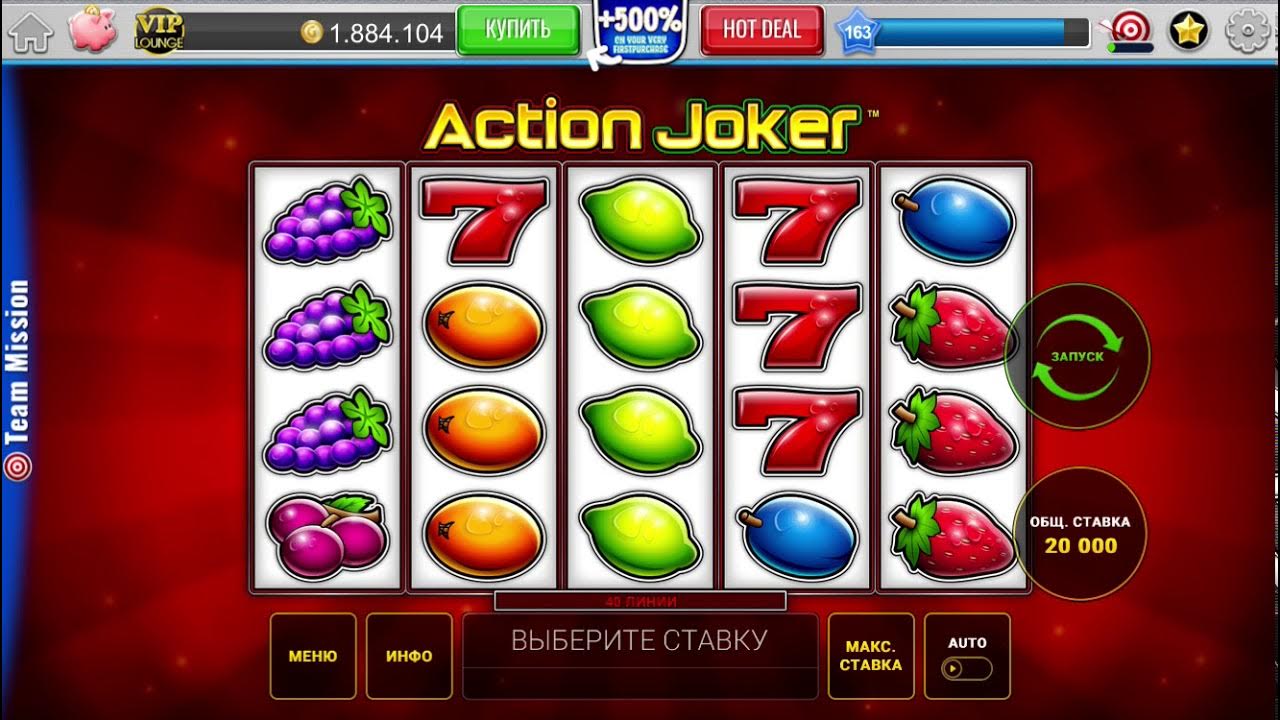Go to the home lobby icon
The image size is (1280, 720).
coord(30,31)
